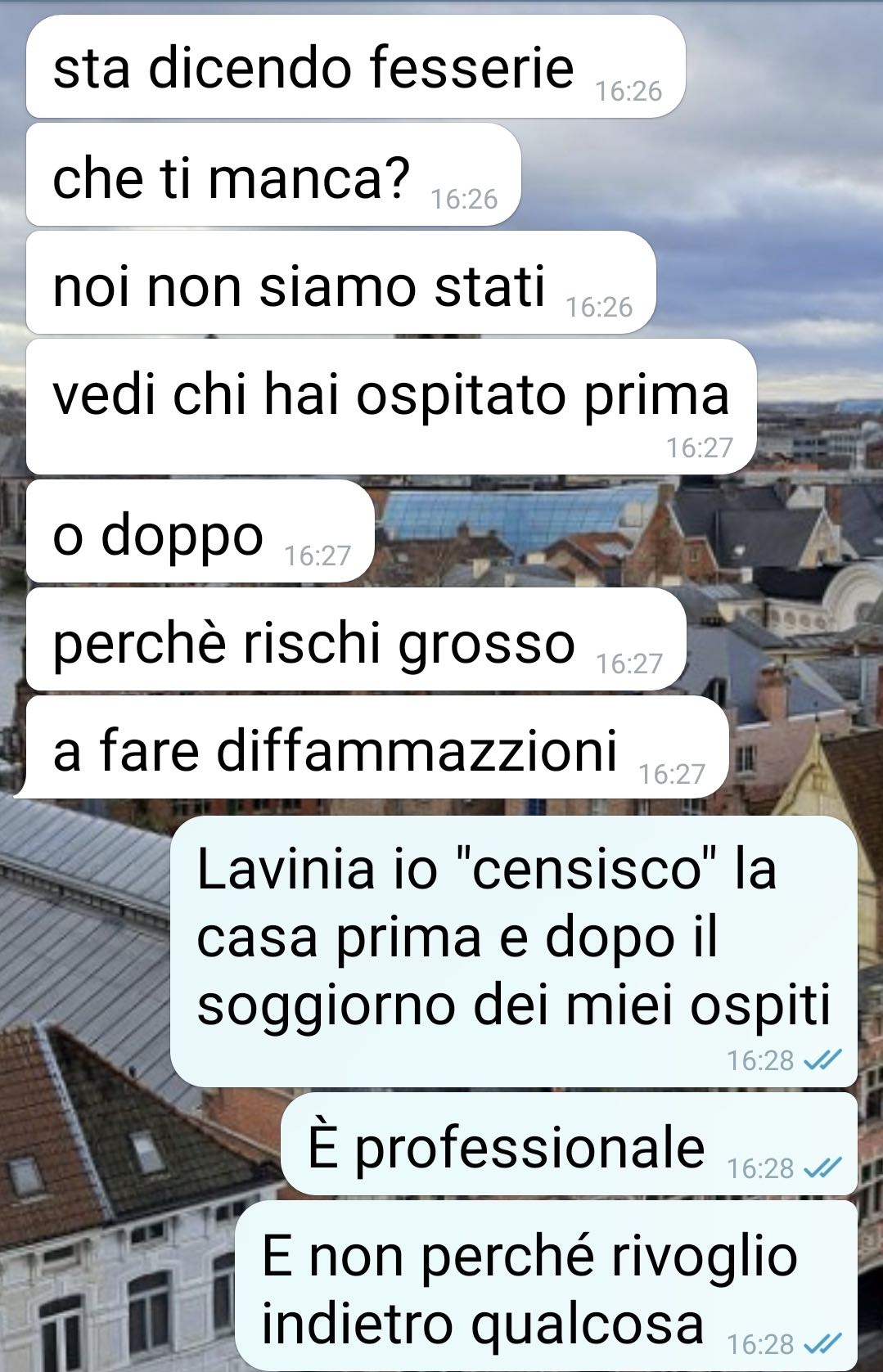Screen dimensions: 883x1372
Task: Tap read ticks on 'E non perché rivoglio' message
Action: pyautogui.click(x=822, y=1343)
